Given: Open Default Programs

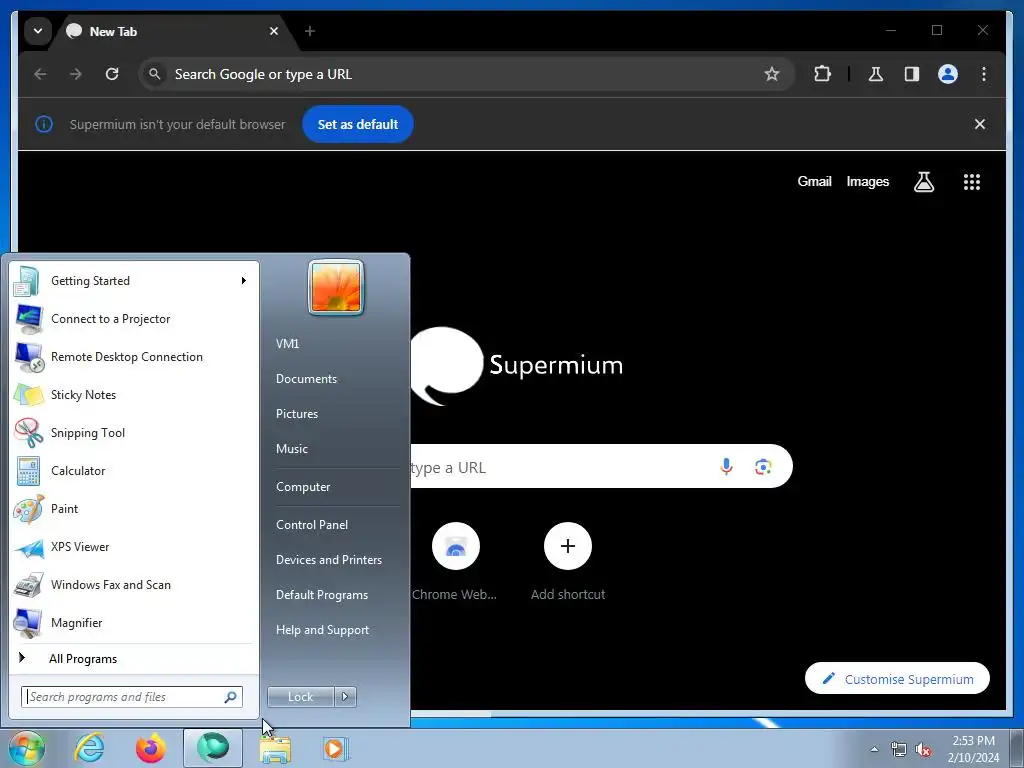Looking at the screenshot, I should click(x=322, y=595).
